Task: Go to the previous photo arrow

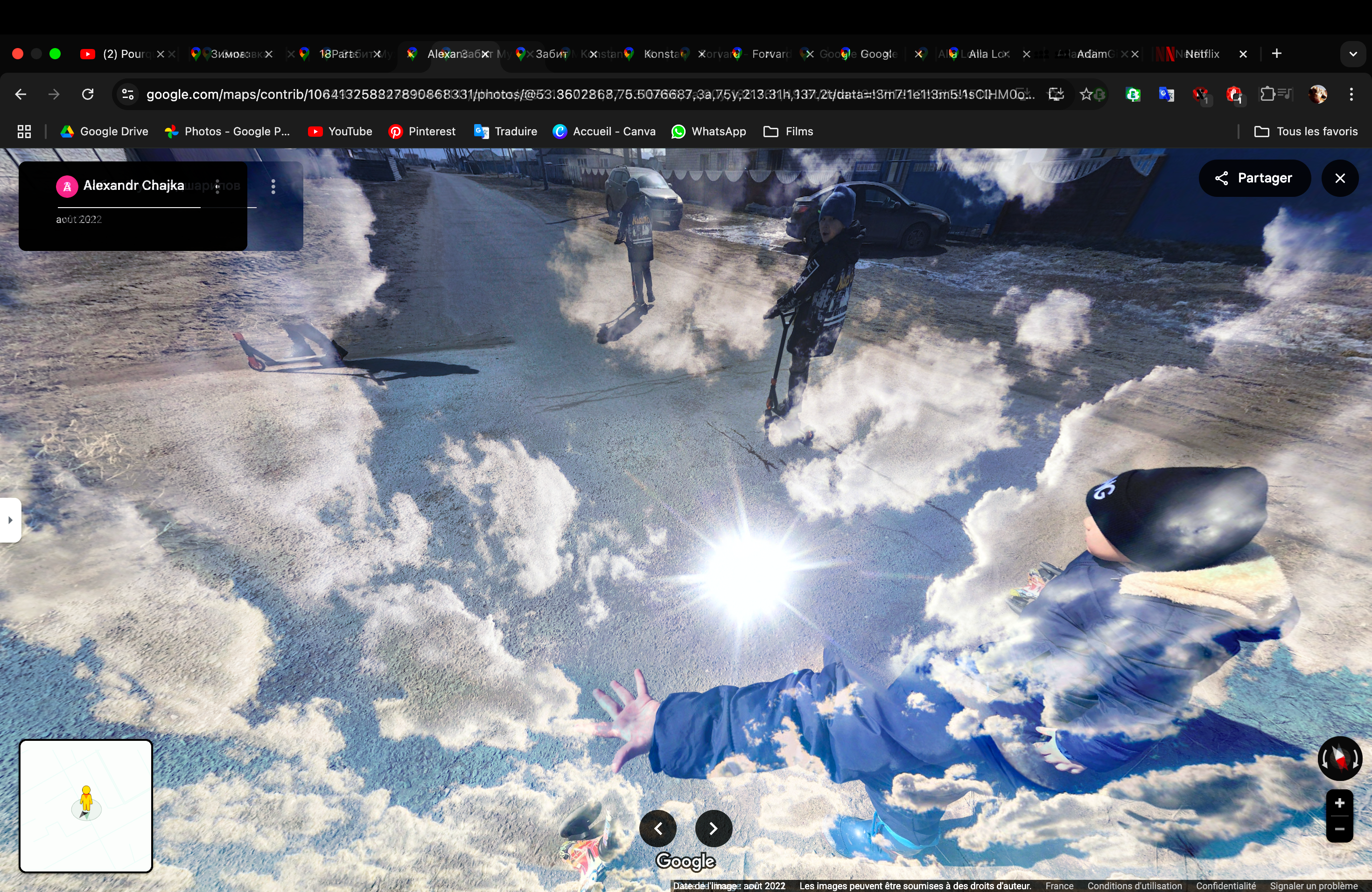Action: pos(658,828)
